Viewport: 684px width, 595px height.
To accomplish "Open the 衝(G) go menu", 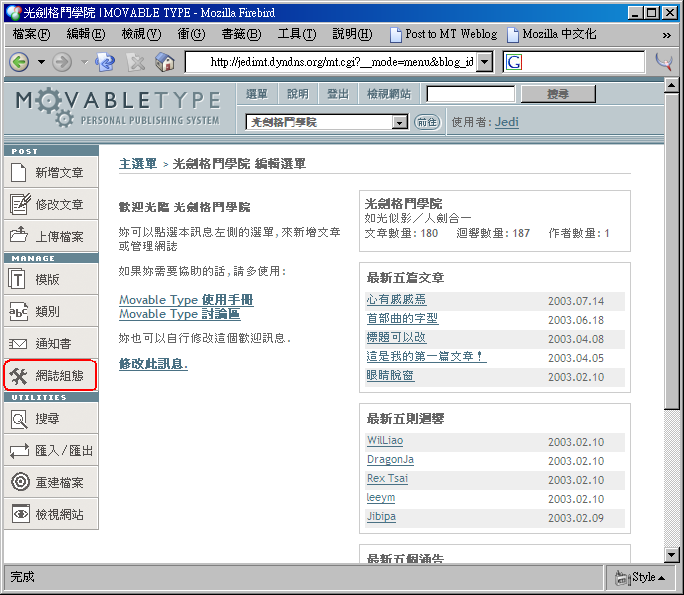I will click(191, 34).
